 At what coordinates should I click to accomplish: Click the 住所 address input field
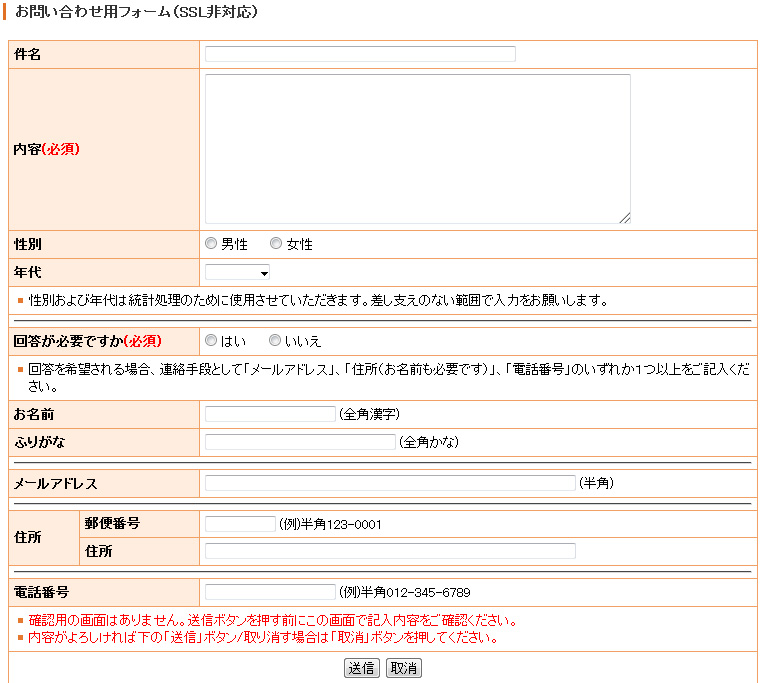(x=390, y=551)
